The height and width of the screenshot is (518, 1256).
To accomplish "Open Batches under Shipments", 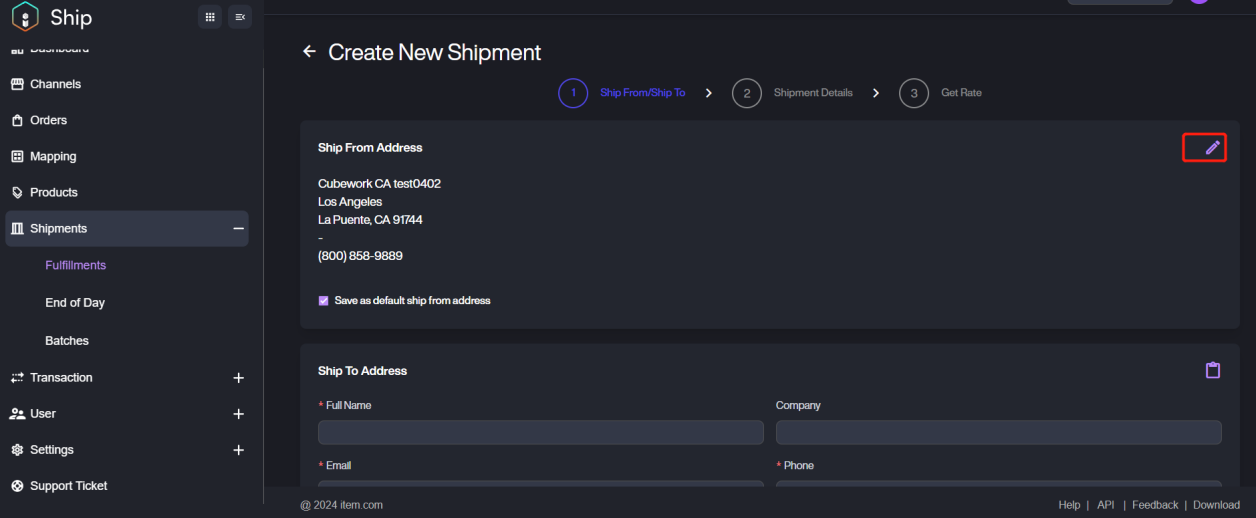I will 67,341.
